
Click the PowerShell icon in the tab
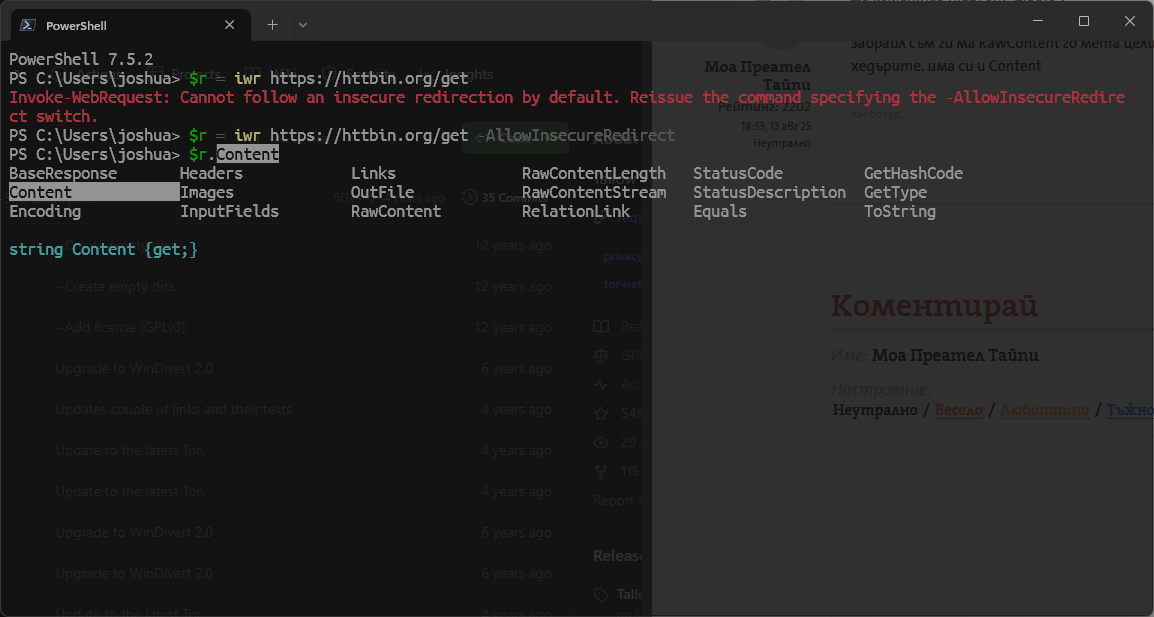tap(28, 25)
